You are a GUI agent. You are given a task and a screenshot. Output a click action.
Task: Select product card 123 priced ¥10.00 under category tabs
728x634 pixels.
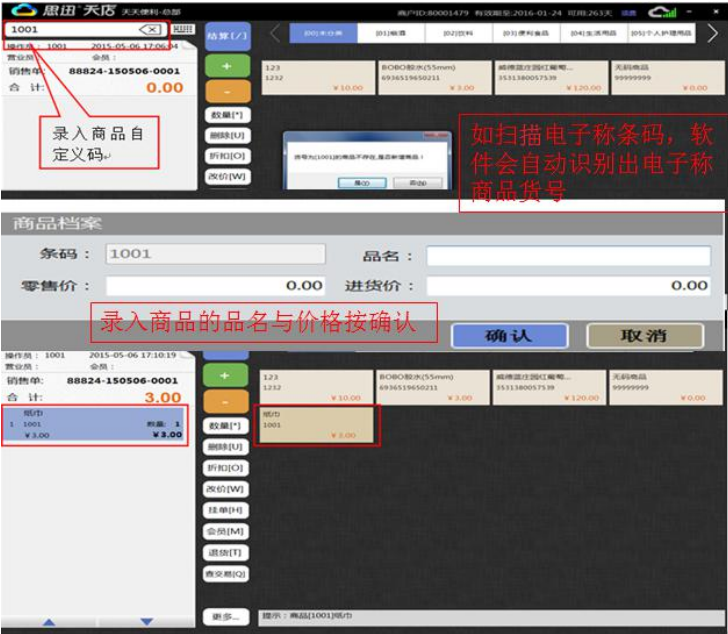coord(318,78)
